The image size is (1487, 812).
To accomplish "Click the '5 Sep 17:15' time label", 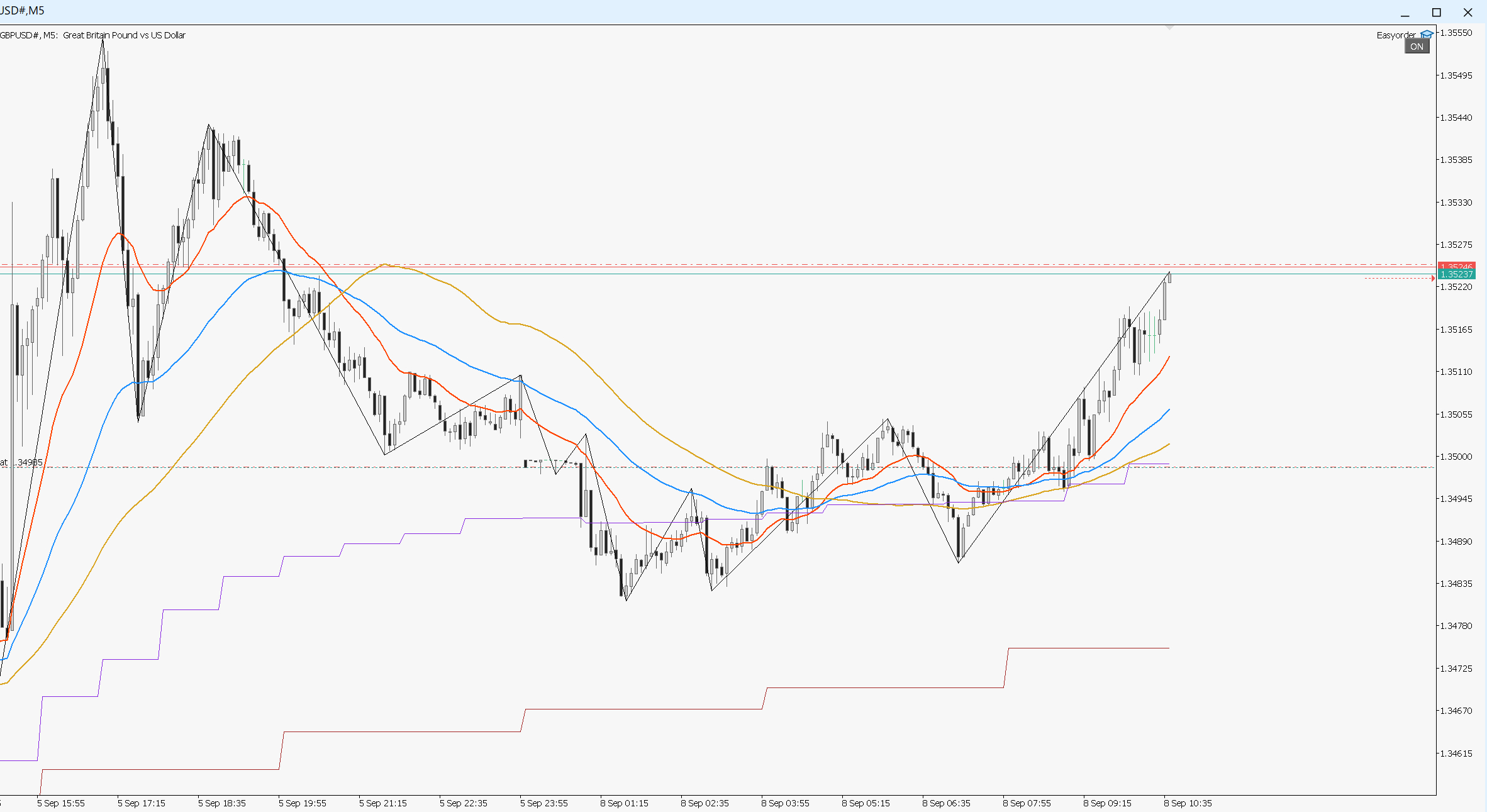I will point(142,803).
